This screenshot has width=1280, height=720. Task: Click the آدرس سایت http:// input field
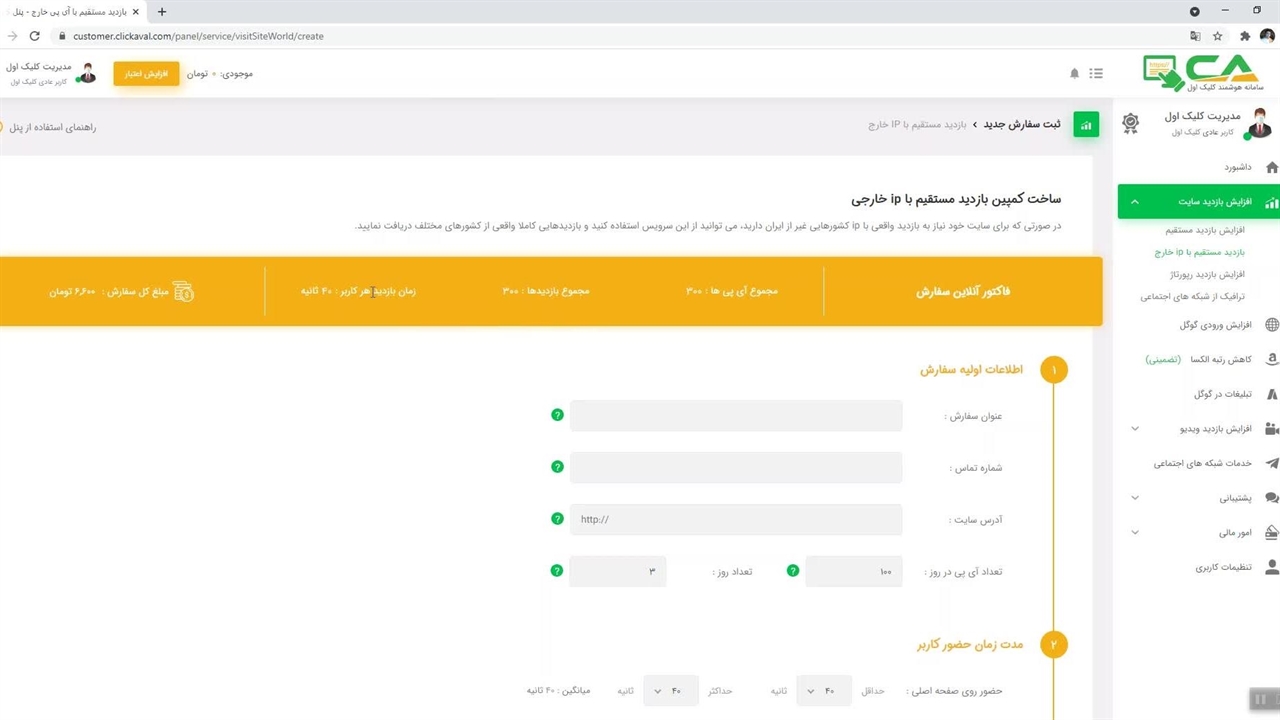tap(735, 520)
